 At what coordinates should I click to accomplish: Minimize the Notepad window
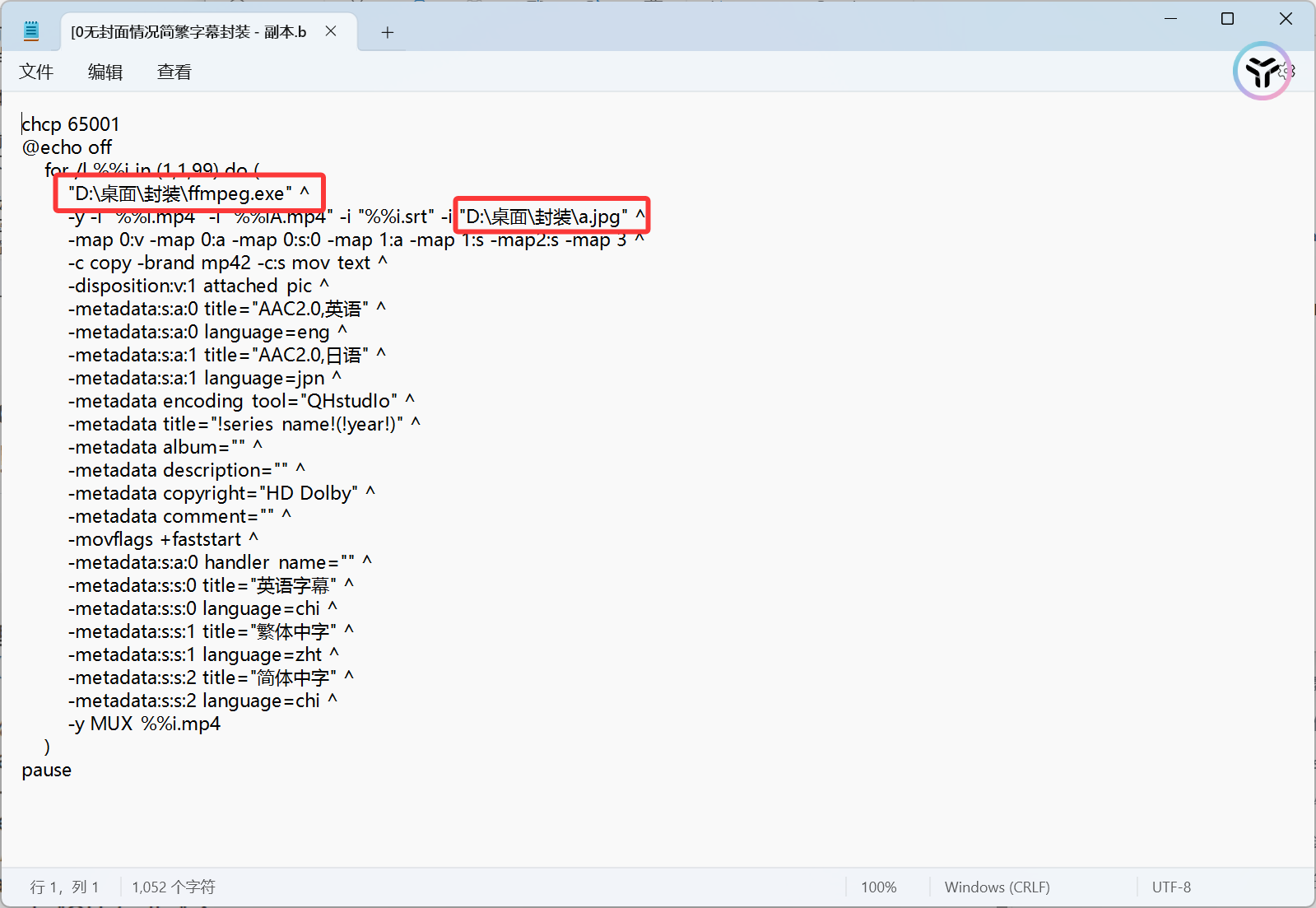click(1170, 18)
